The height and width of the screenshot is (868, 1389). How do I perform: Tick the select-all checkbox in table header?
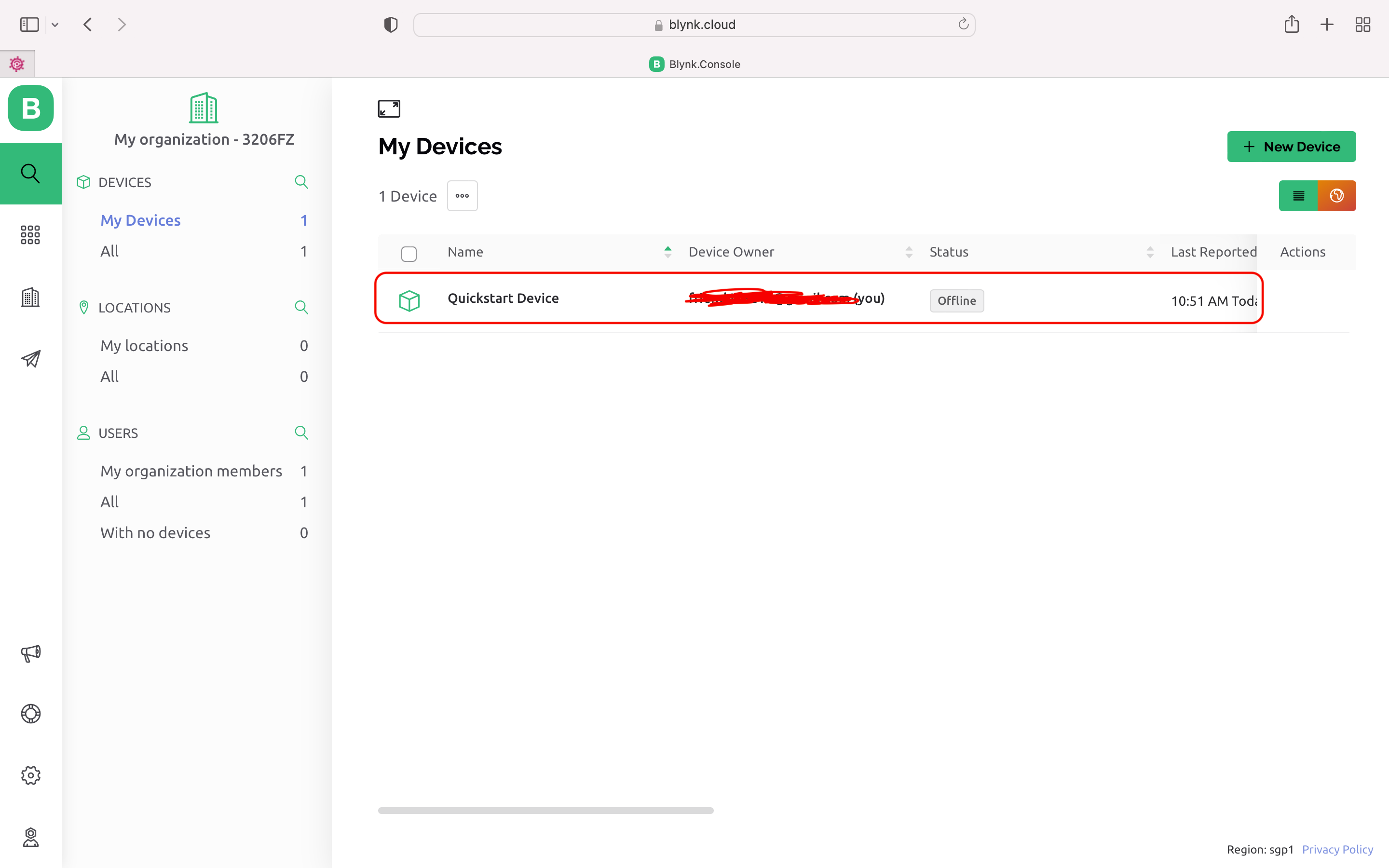(409, 254)
